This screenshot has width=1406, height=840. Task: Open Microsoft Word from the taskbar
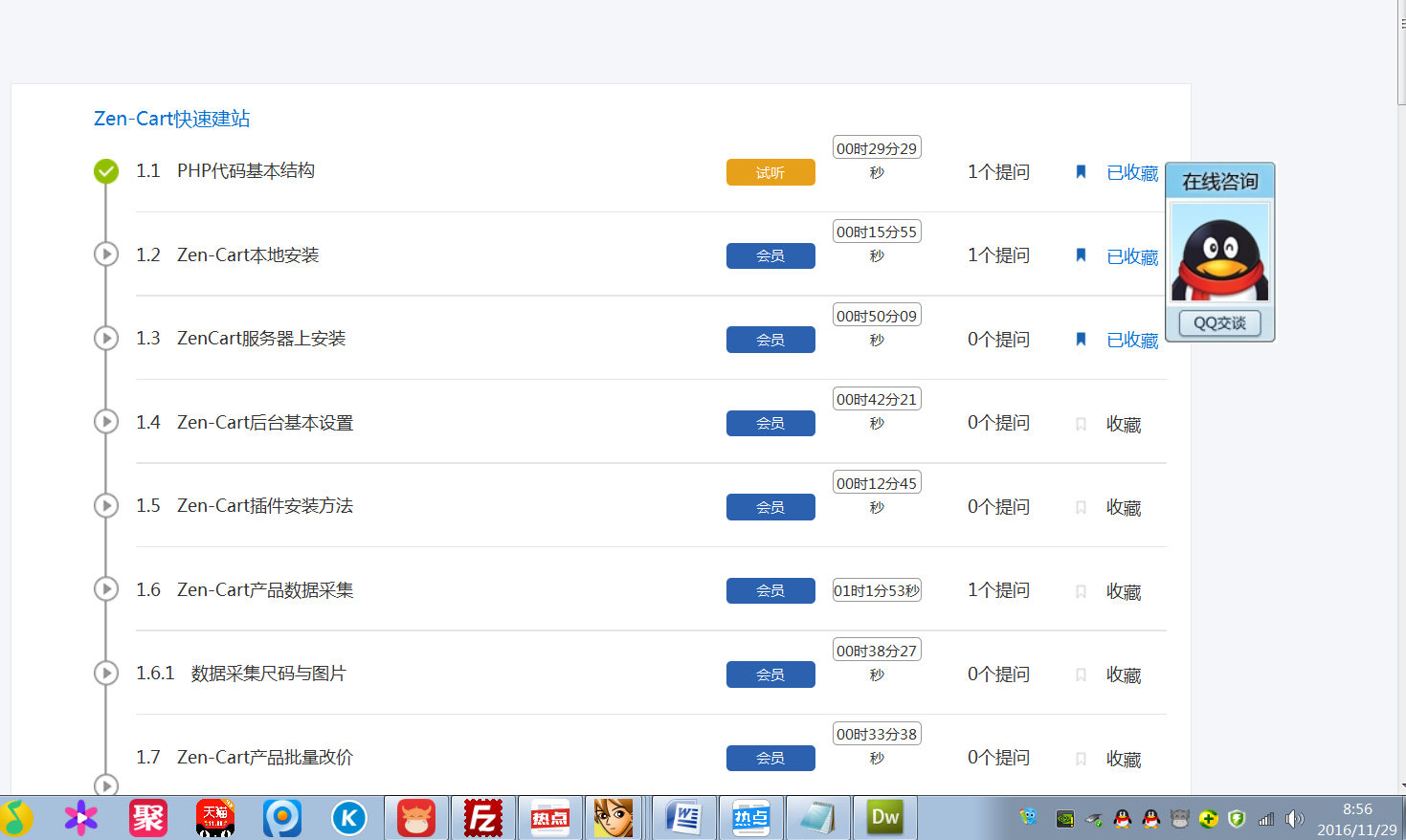(x=684, y=818)
